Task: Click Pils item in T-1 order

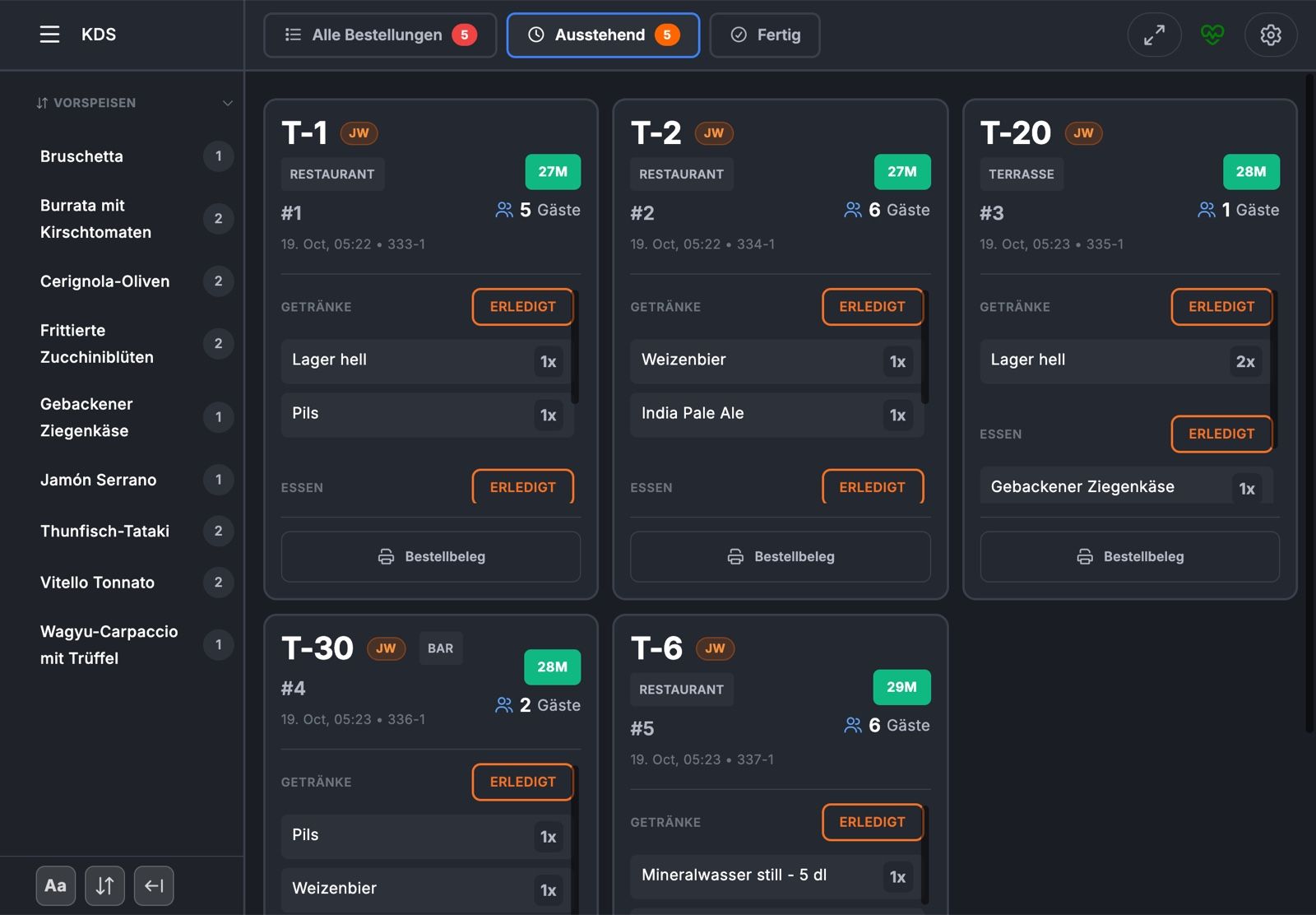Action: tap(426, 415)
